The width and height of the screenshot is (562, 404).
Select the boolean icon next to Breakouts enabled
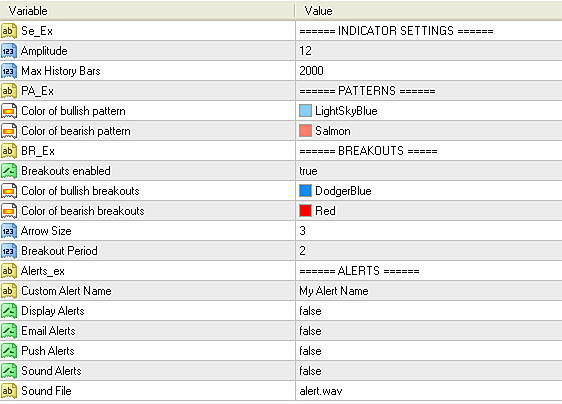point(9,171)
